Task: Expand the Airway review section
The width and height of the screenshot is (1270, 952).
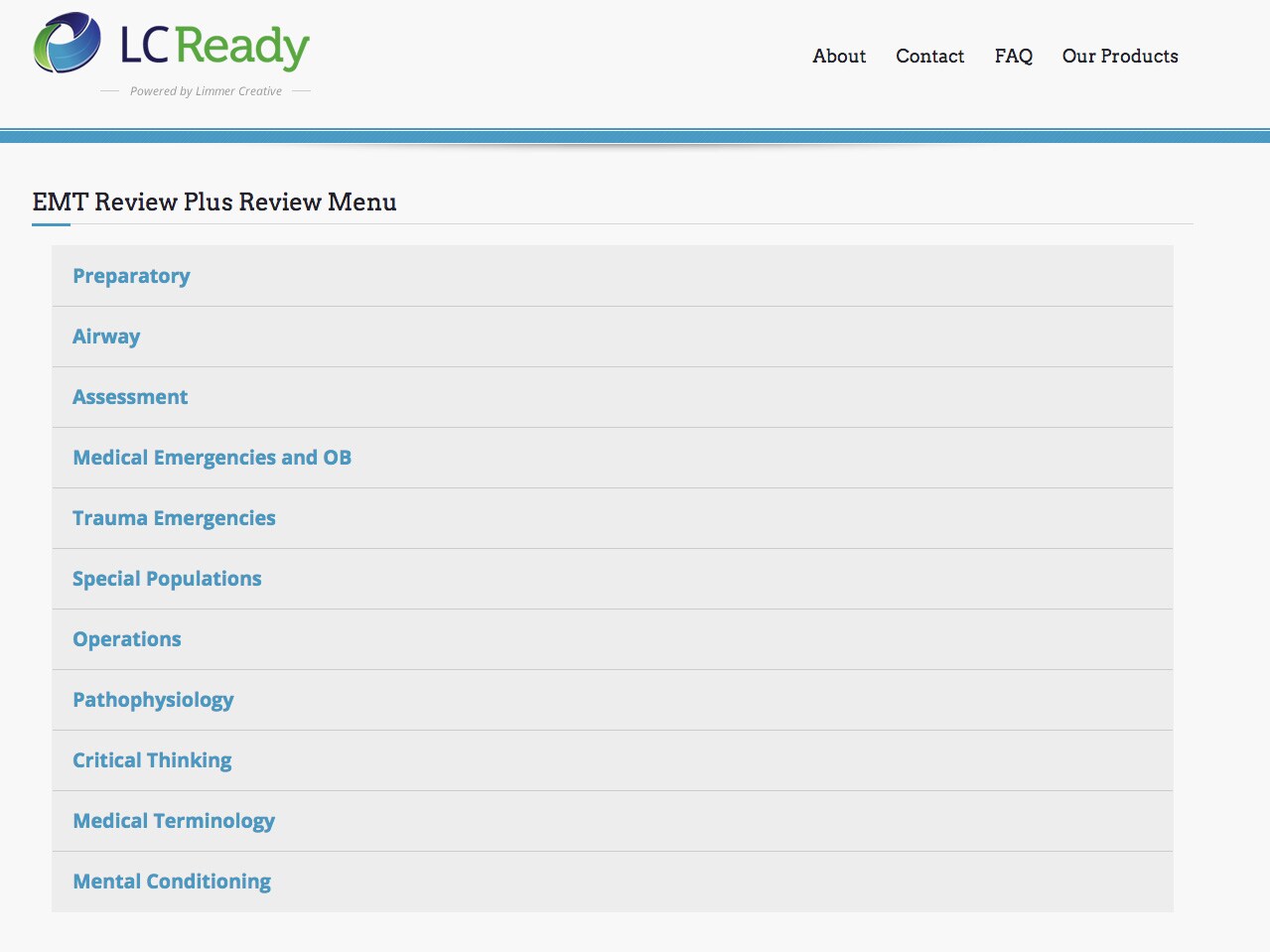Action: tap(106, 337)
